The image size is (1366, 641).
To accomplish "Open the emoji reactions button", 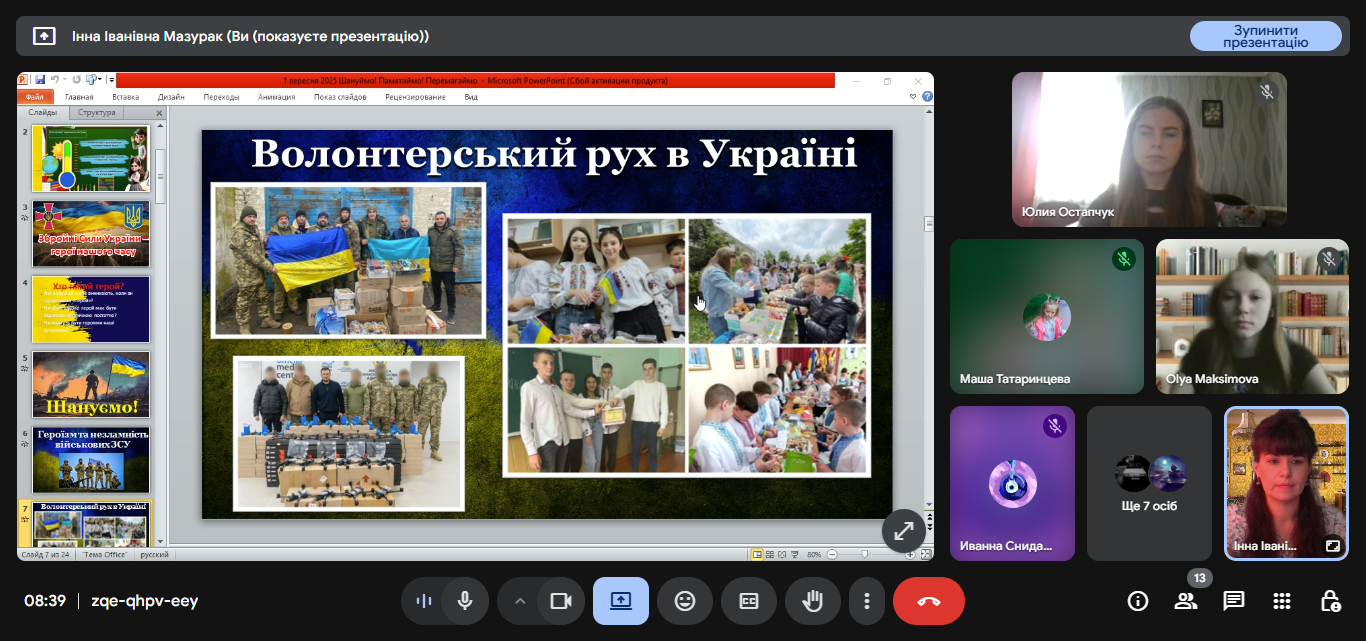I will pos(685,601).
